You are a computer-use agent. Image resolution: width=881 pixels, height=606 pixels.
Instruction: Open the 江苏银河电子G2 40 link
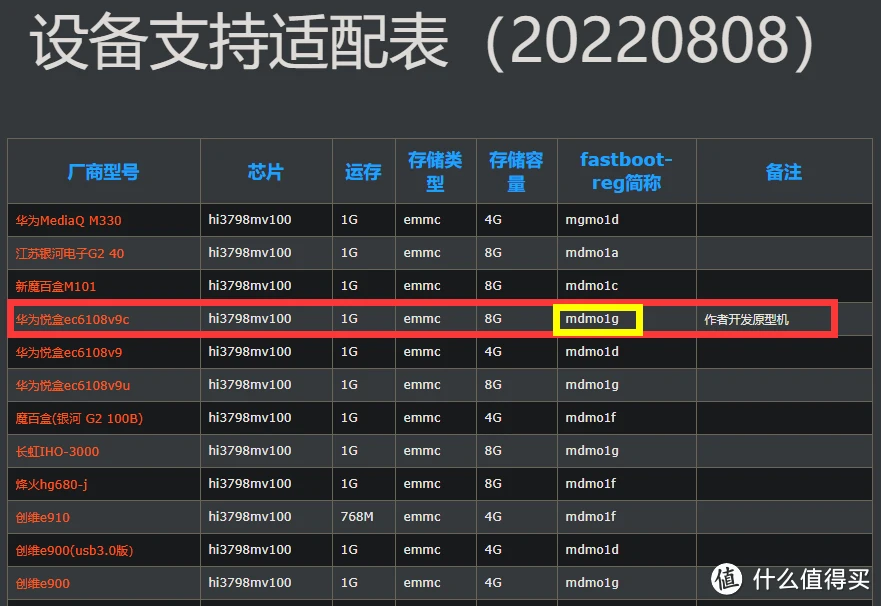coord(70,254)
